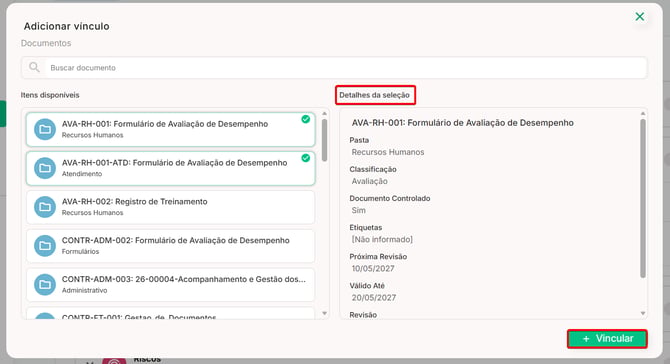
Task: Click folder icon of AVA-RH-001 Recursos Humanos item
Action: (x=45, y=129)
